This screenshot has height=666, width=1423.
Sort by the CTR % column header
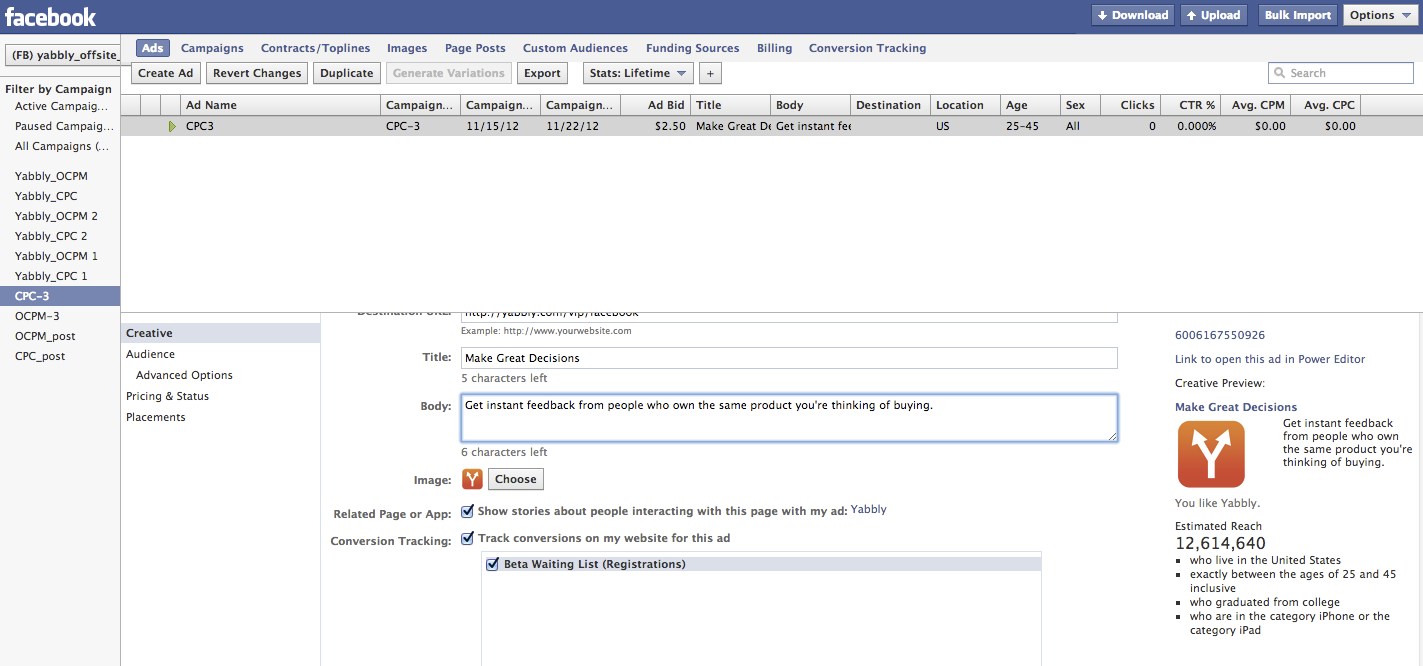click(x=1190, y=105)
